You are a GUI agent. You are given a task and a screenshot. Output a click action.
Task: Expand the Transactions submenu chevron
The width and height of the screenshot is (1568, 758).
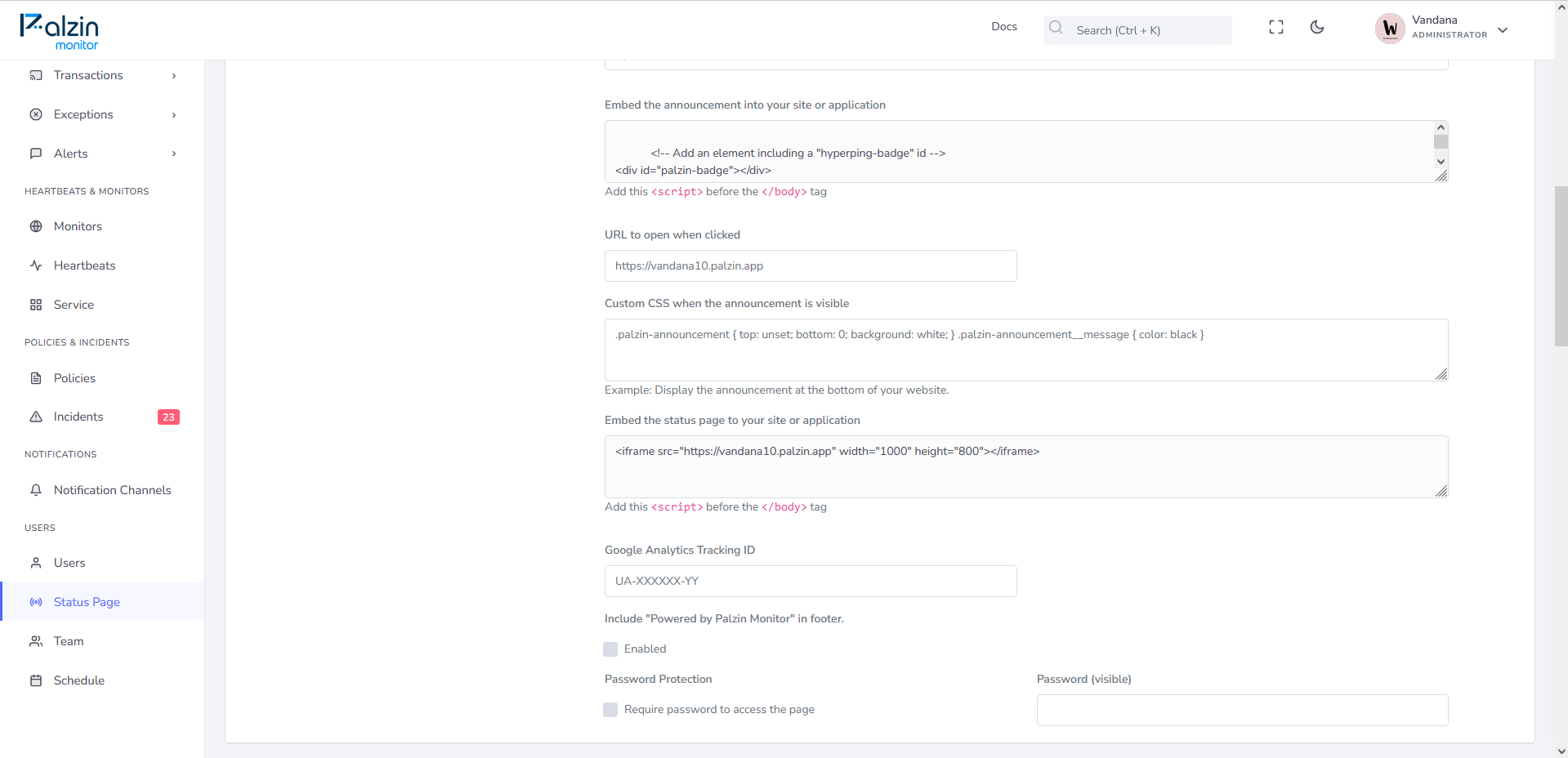(174, 76)
